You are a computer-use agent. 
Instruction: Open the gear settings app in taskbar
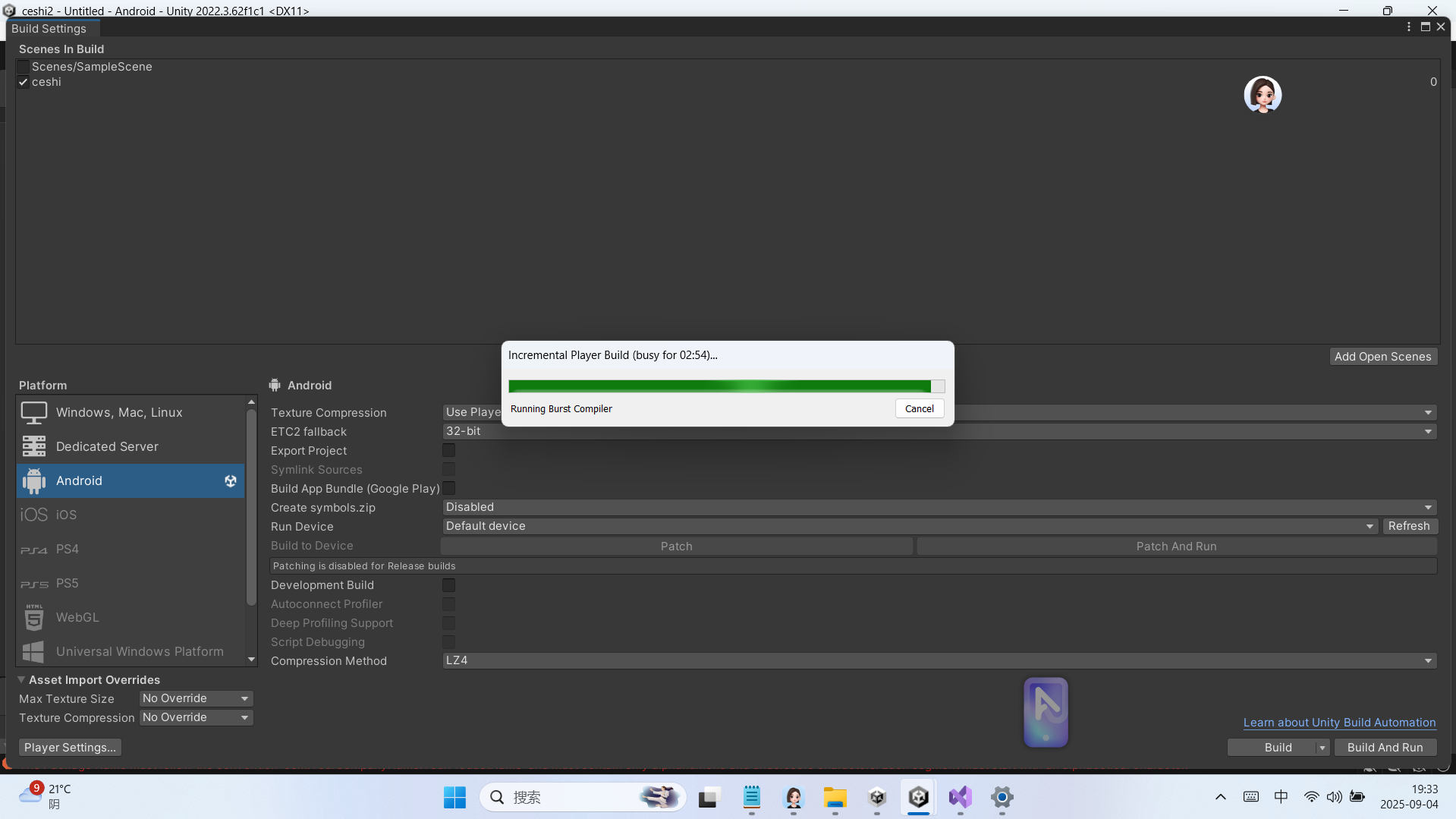1002,798
